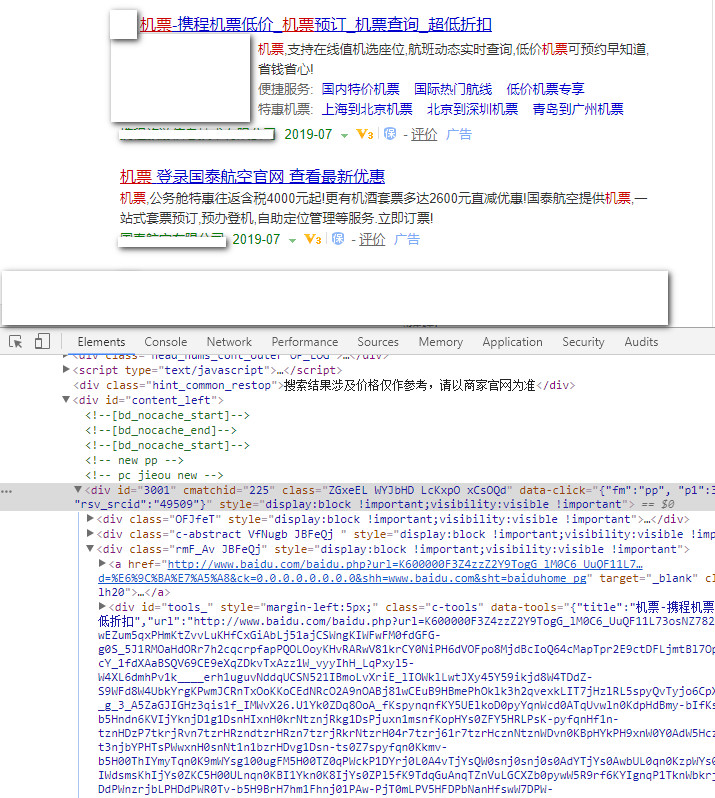
Task: Expand the a href baidu.php node
Action: click(x=102, y=563)
